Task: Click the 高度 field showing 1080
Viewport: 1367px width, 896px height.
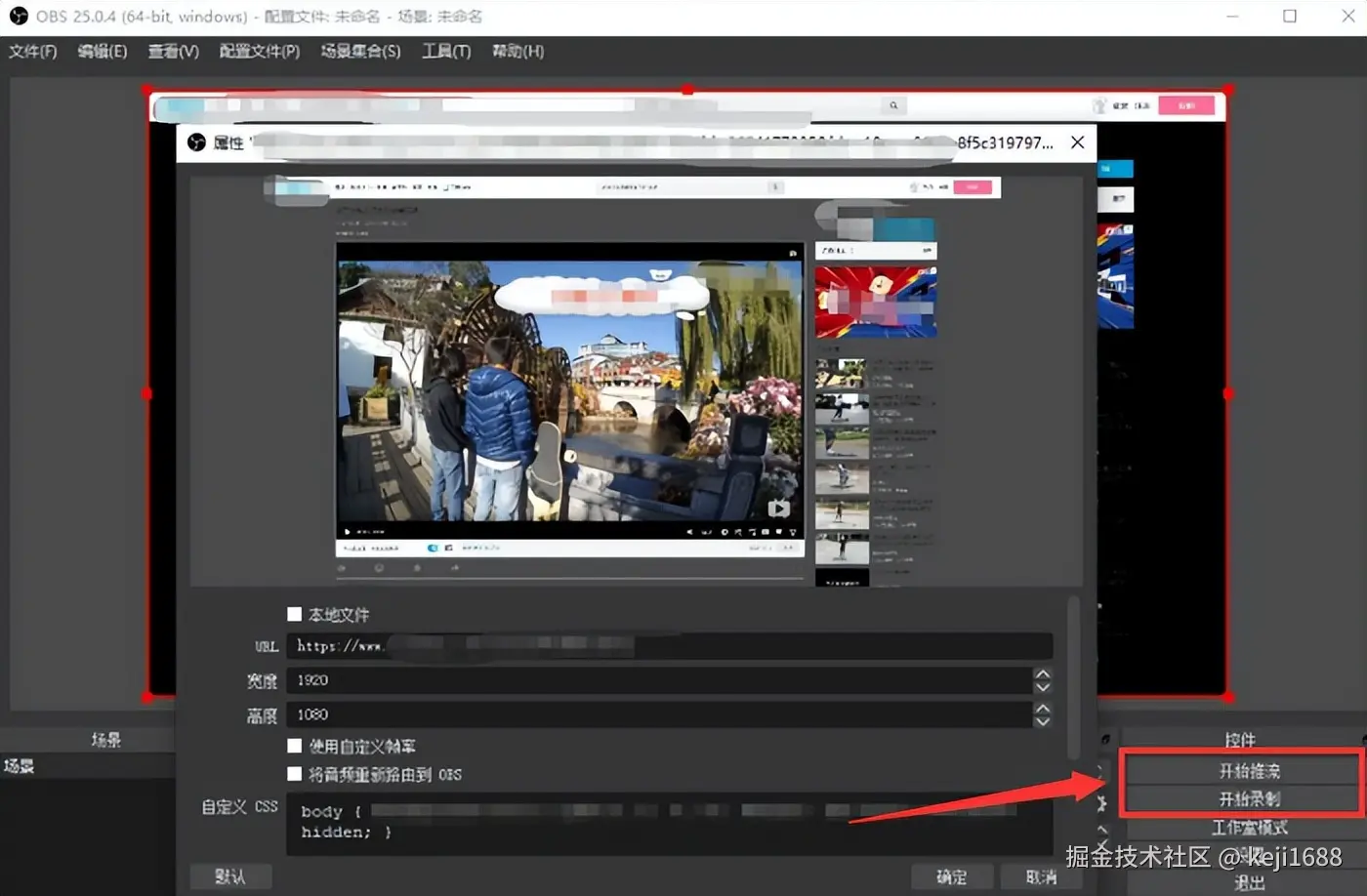Action: [659, 714]
